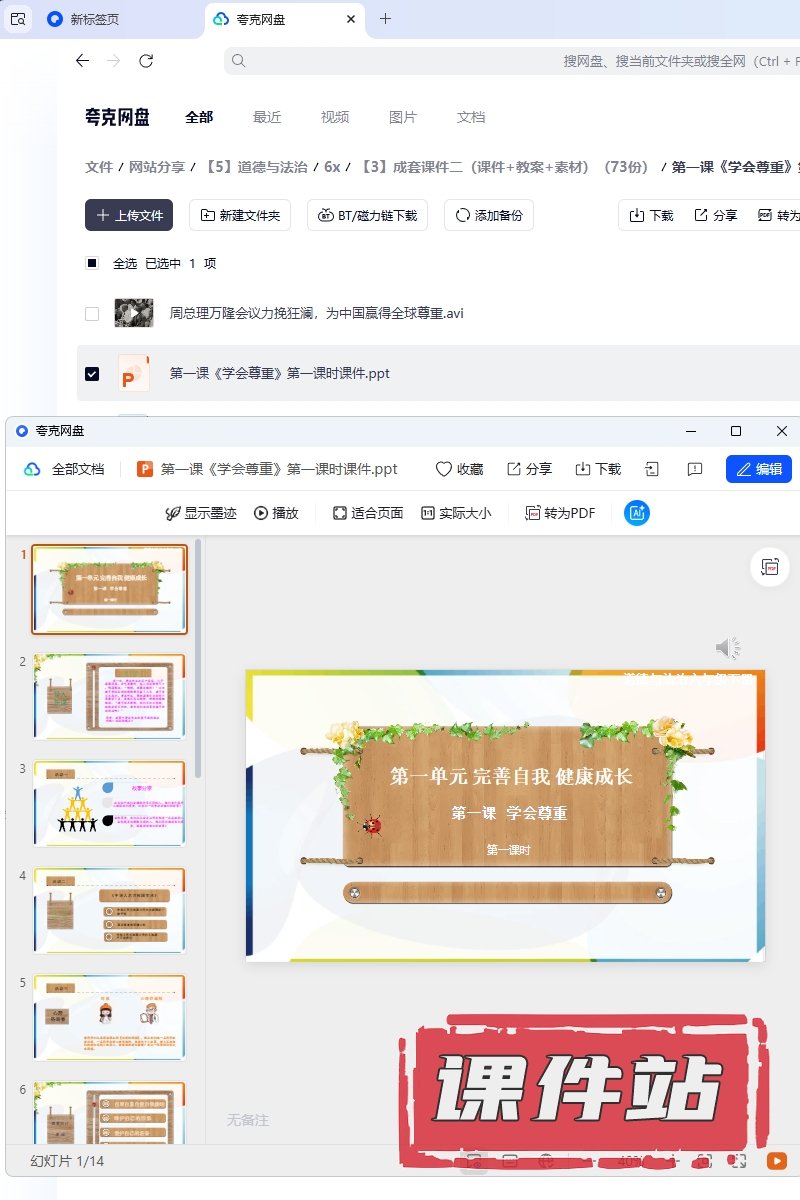Click the blue 编辑 edit button
800x1200 pixels.
[758, 469]
